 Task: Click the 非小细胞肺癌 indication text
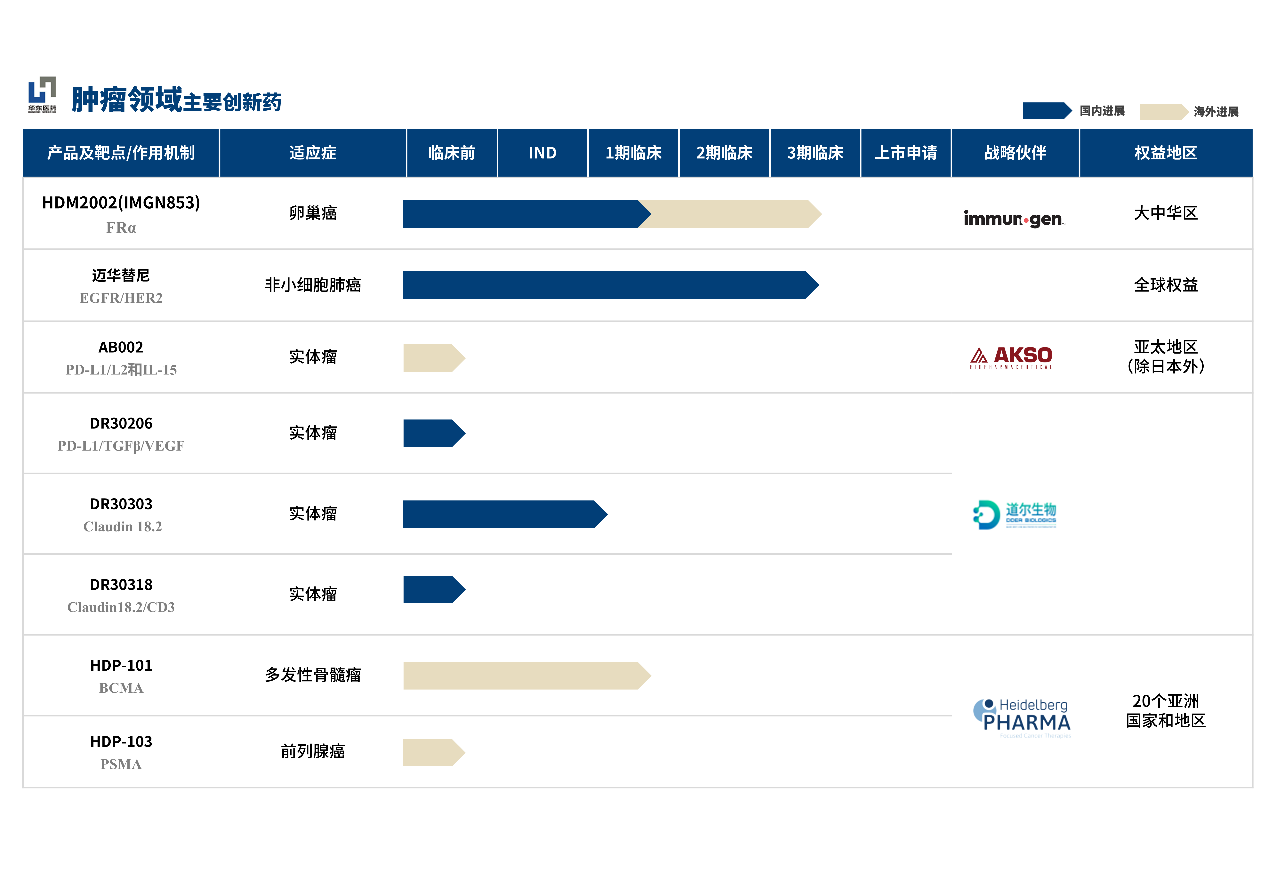312,285
